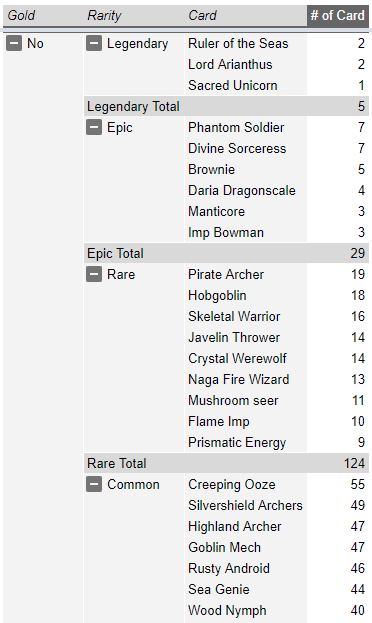
Task: Collapse the Rare rarity group
Action: click(94, 275)
